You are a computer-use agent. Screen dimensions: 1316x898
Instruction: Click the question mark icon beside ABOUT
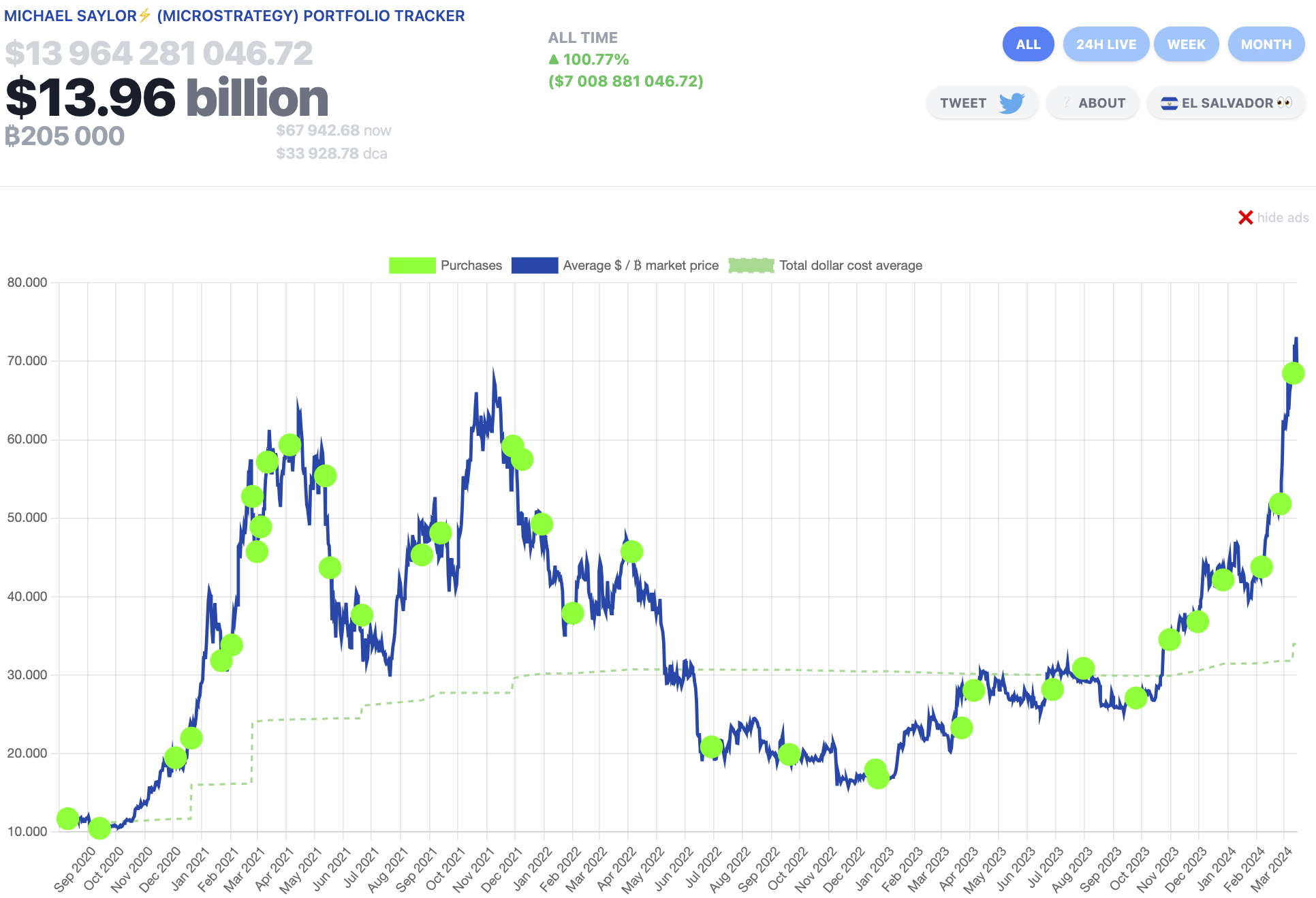[x=1067, y=103]
